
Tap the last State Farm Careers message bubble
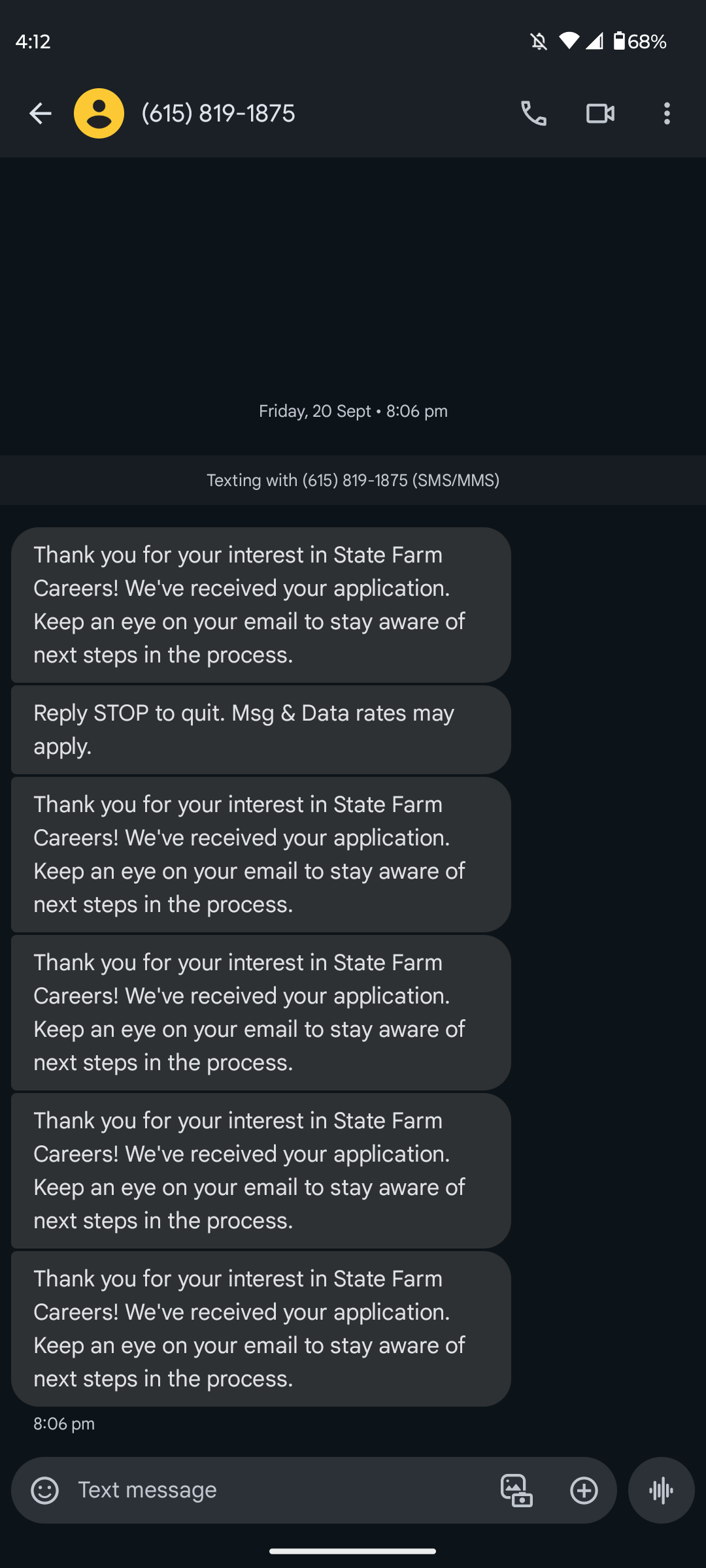pyautogui.click(x=261, y=1329)
